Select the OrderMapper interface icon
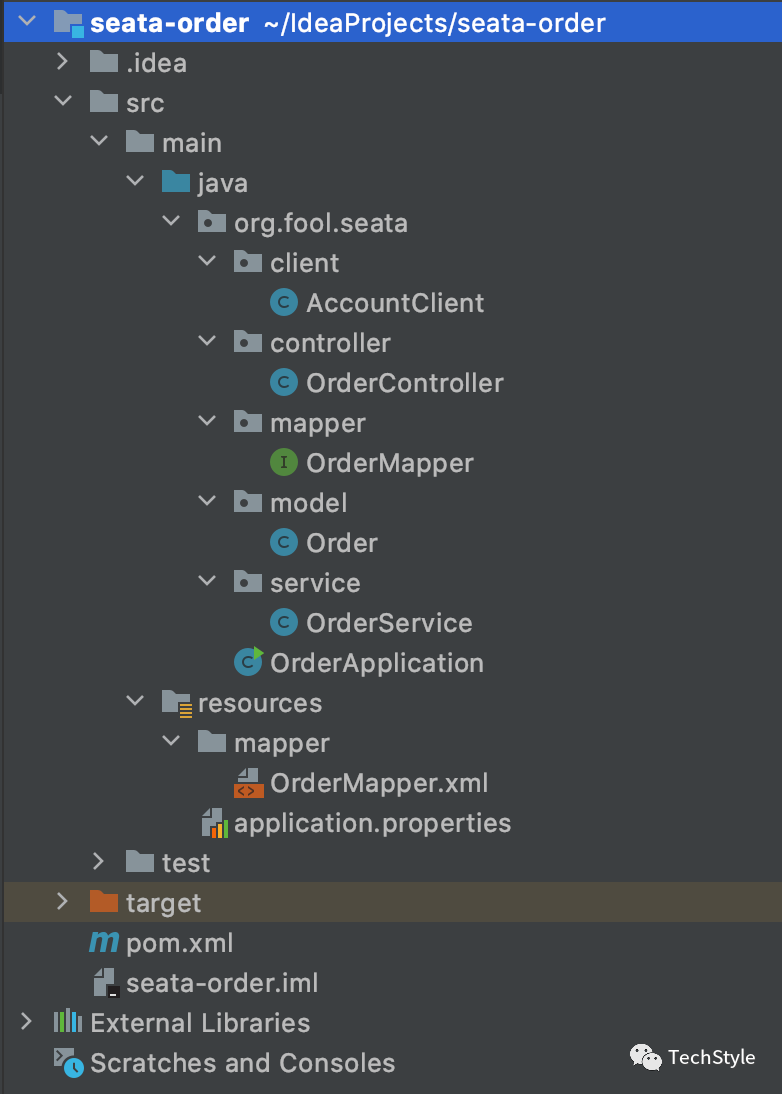This screenshot has height=1094, width=782. click(x=284, y=463)
